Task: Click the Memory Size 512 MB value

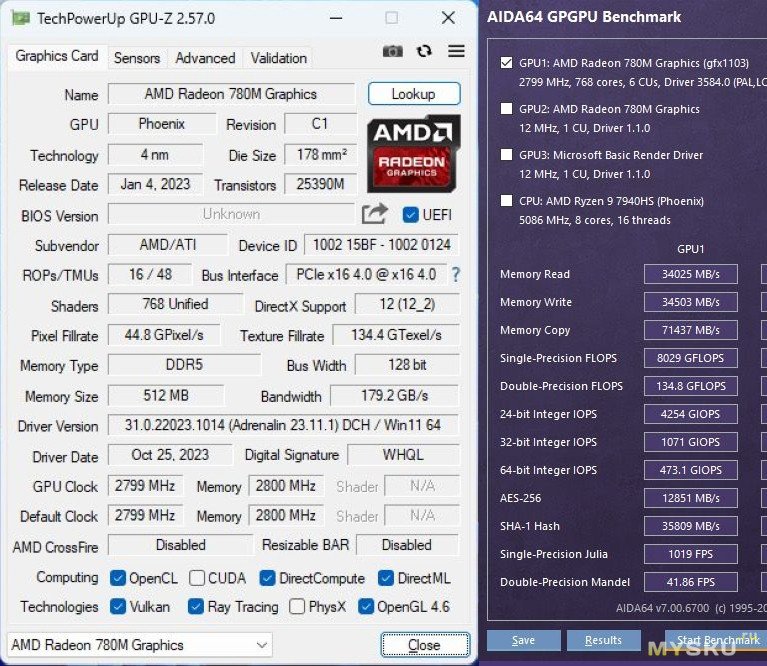Action: point(166,395)
